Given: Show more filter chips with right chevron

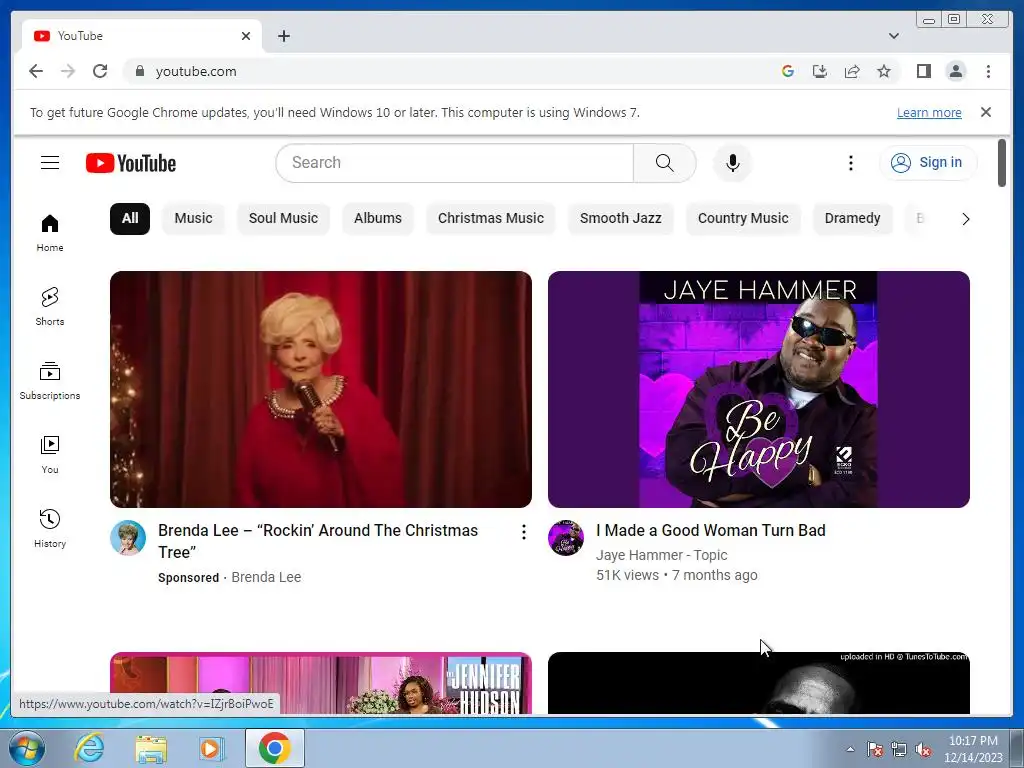Looking at the screenshot, I should pyautogui.click(x=965, y=219).
